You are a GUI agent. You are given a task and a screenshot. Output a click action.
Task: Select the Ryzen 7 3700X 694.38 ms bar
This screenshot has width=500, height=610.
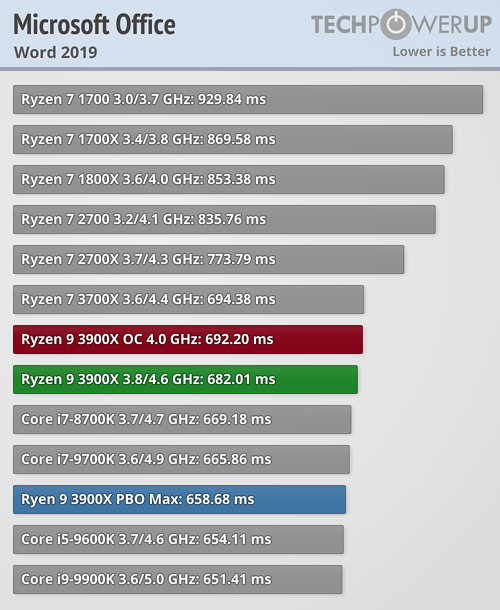click(188, 300)
